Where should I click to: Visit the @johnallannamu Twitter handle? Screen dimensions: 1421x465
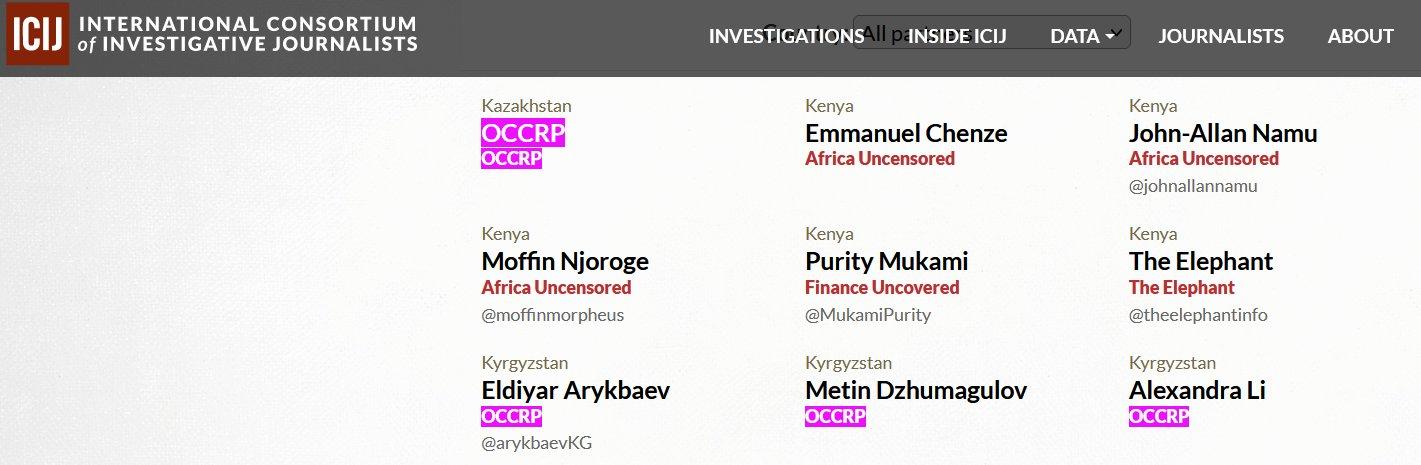1193,186
